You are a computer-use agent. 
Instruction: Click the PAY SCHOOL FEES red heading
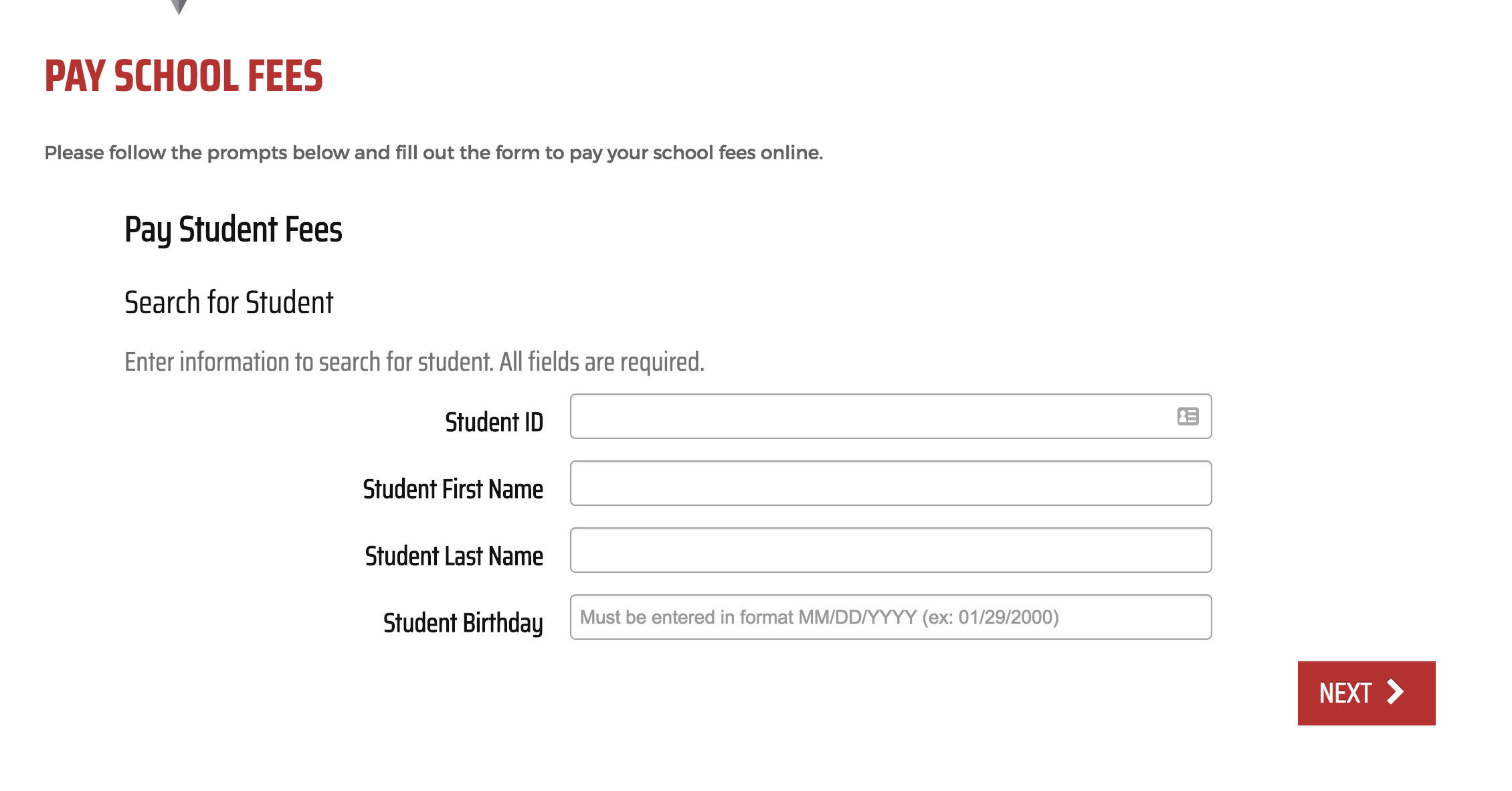tap(183, 76)
